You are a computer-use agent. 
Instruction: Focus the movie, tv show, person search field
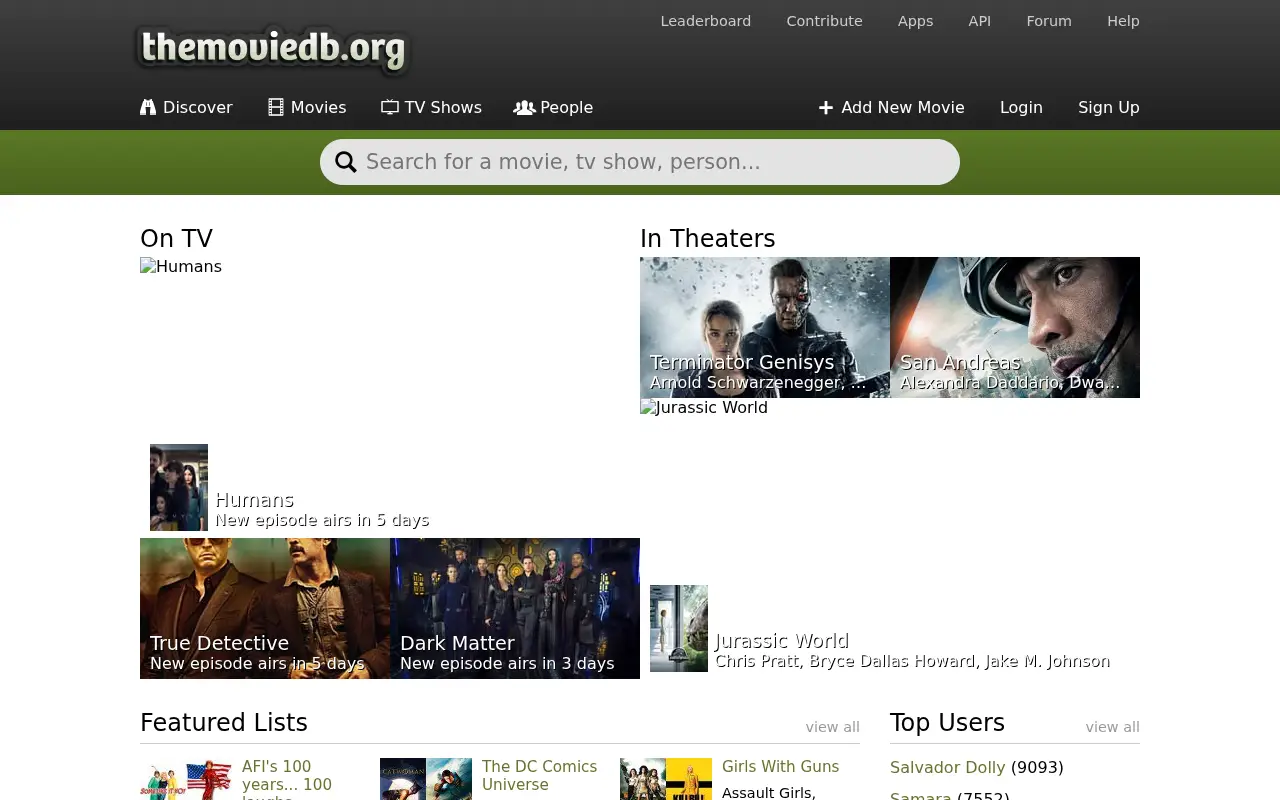pos(640,162)
